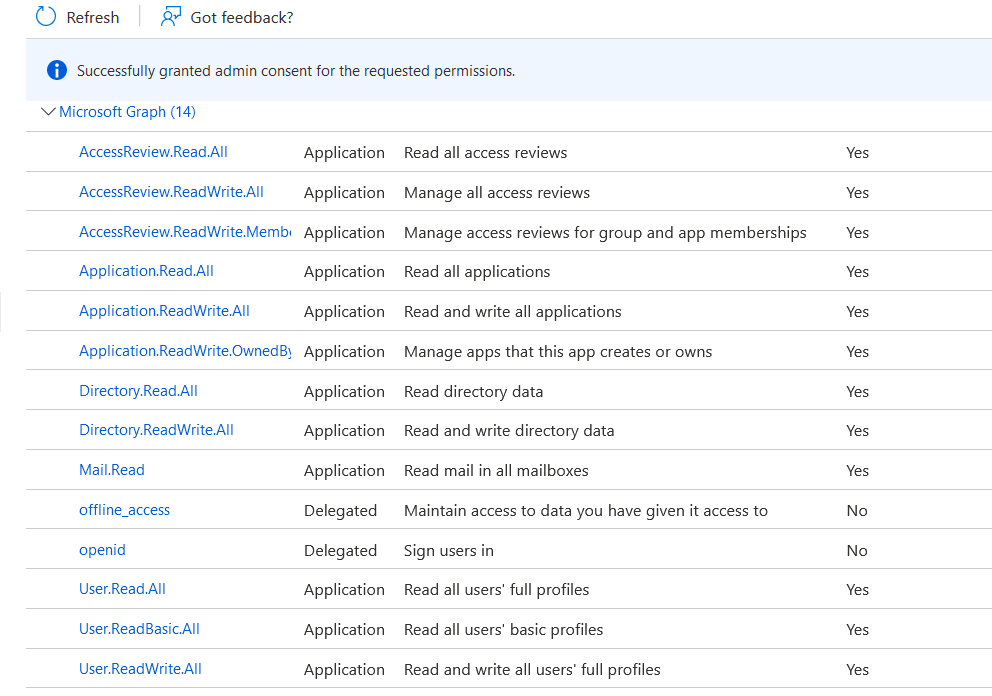Open the Microsoft Graph (14) group link
The width and height of the screenshot is (992, 696).
click(x=127, y=112)
